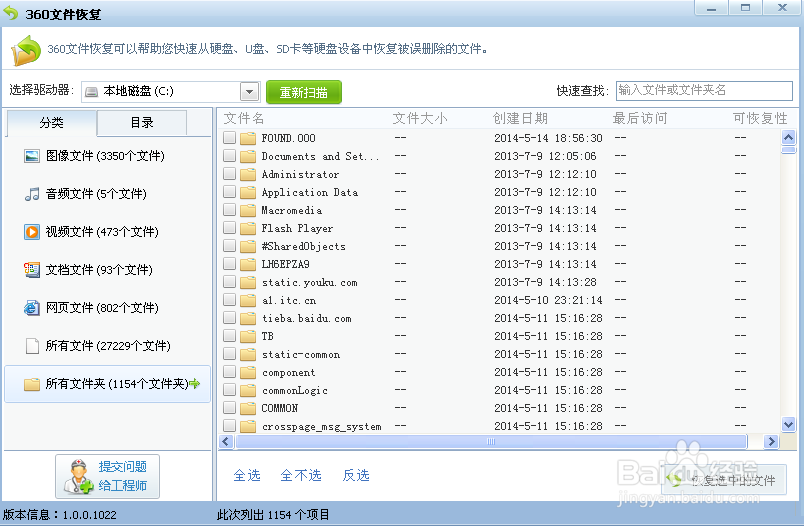Tick the checkbox for commonLogic
The height and width of the screenshot is (526, 804).
coord(229,390)
